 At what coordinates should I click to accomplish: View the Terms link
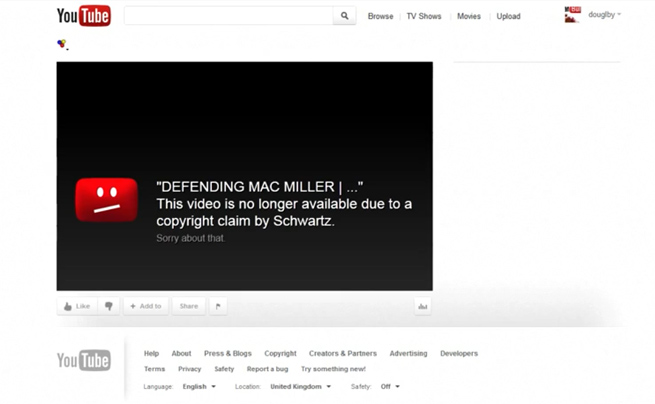155,369
